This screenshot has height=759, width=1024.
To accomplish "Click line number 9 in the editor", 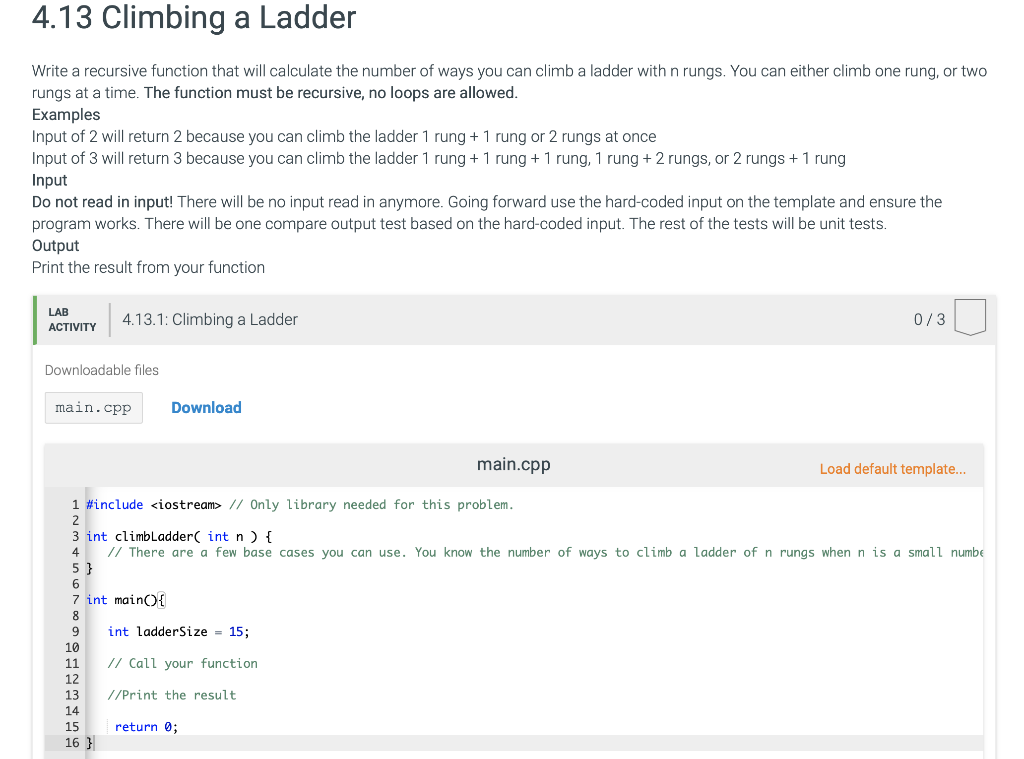I will click(x=75, y=631).
